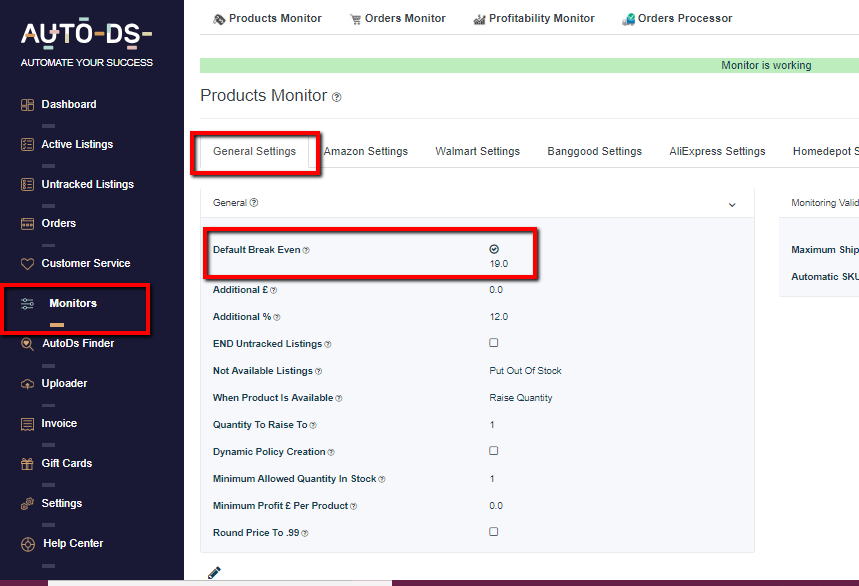Screen dimensions: 859x586
Task: Click help icon next to Default Break Even
Action: pos(306,250)
